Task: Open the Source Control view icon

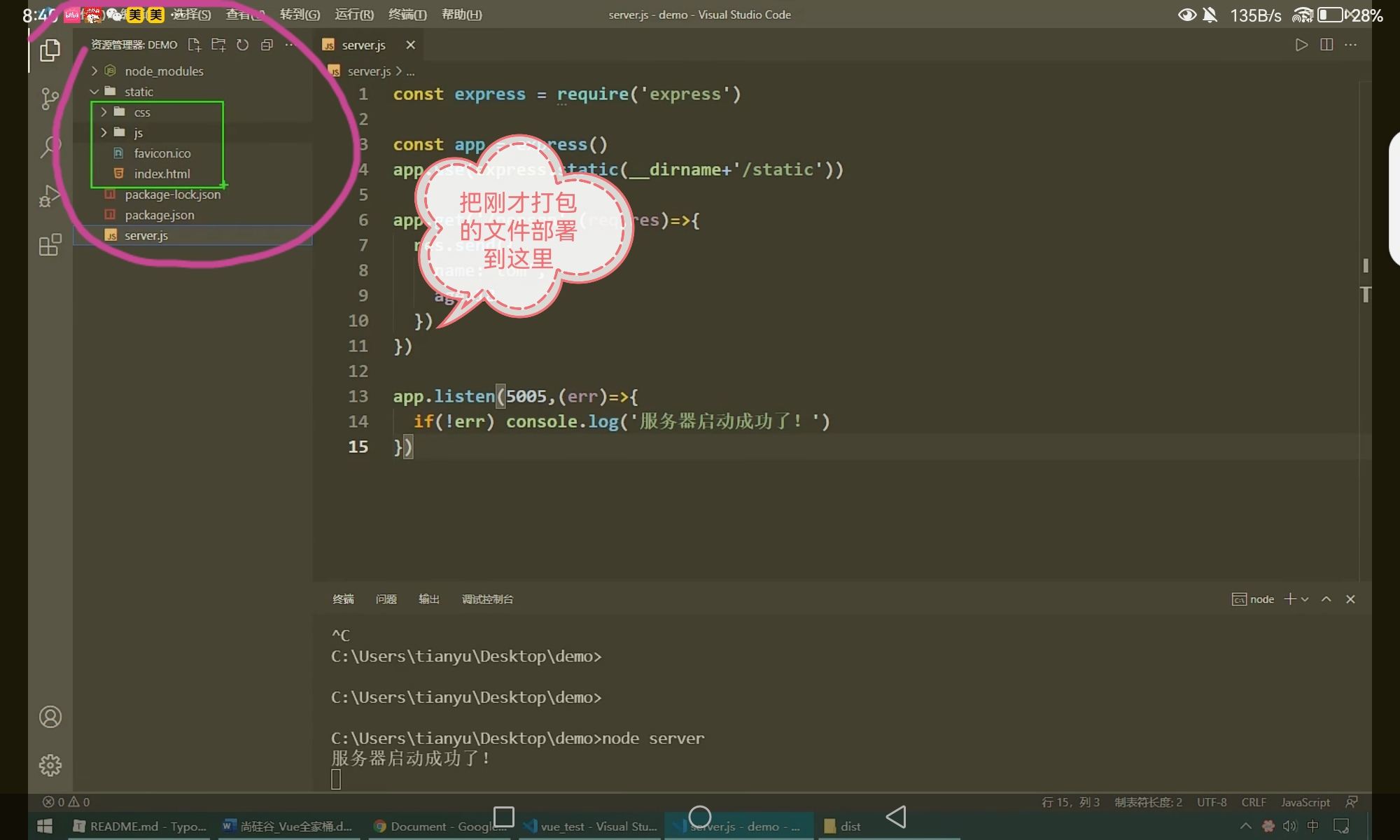Action: click(x=50, y=98)
